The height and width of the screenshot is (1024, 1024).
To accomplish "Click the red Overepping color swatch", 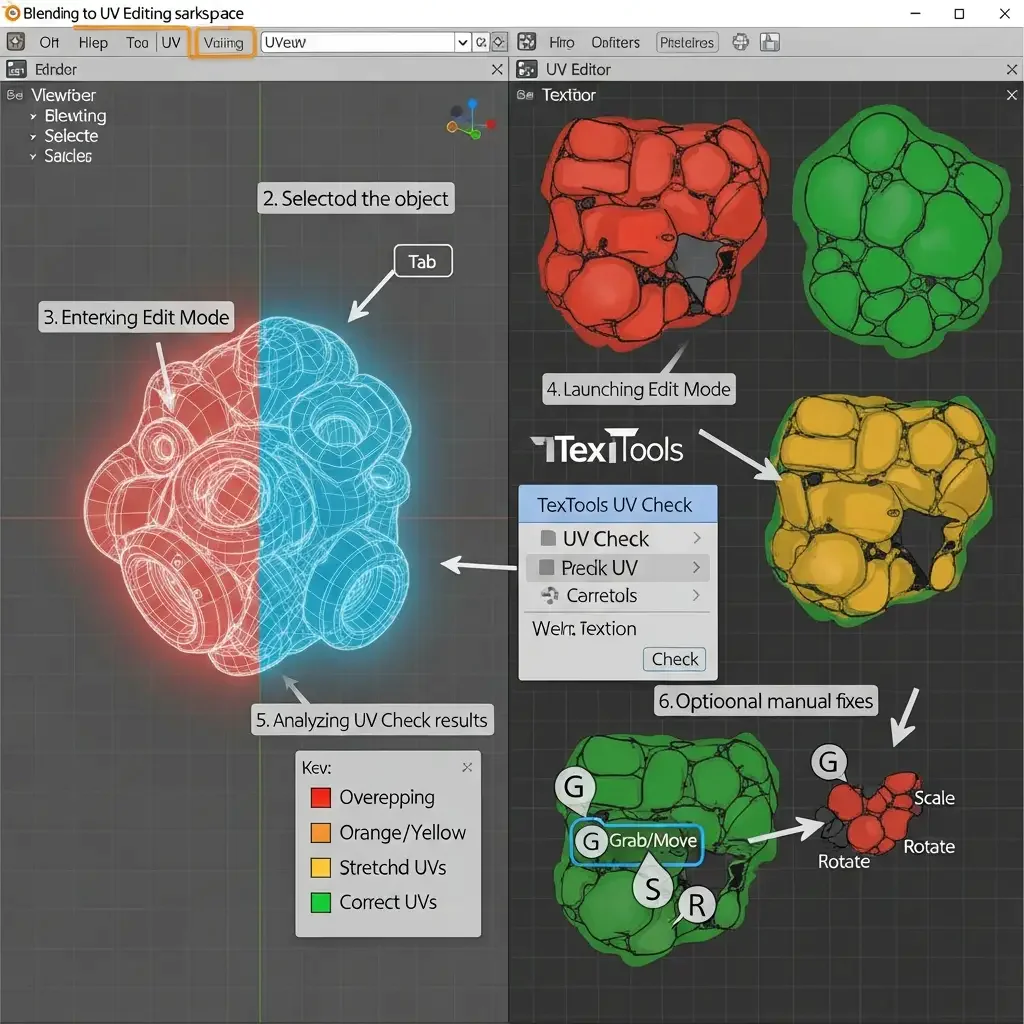I will [320, 798].
